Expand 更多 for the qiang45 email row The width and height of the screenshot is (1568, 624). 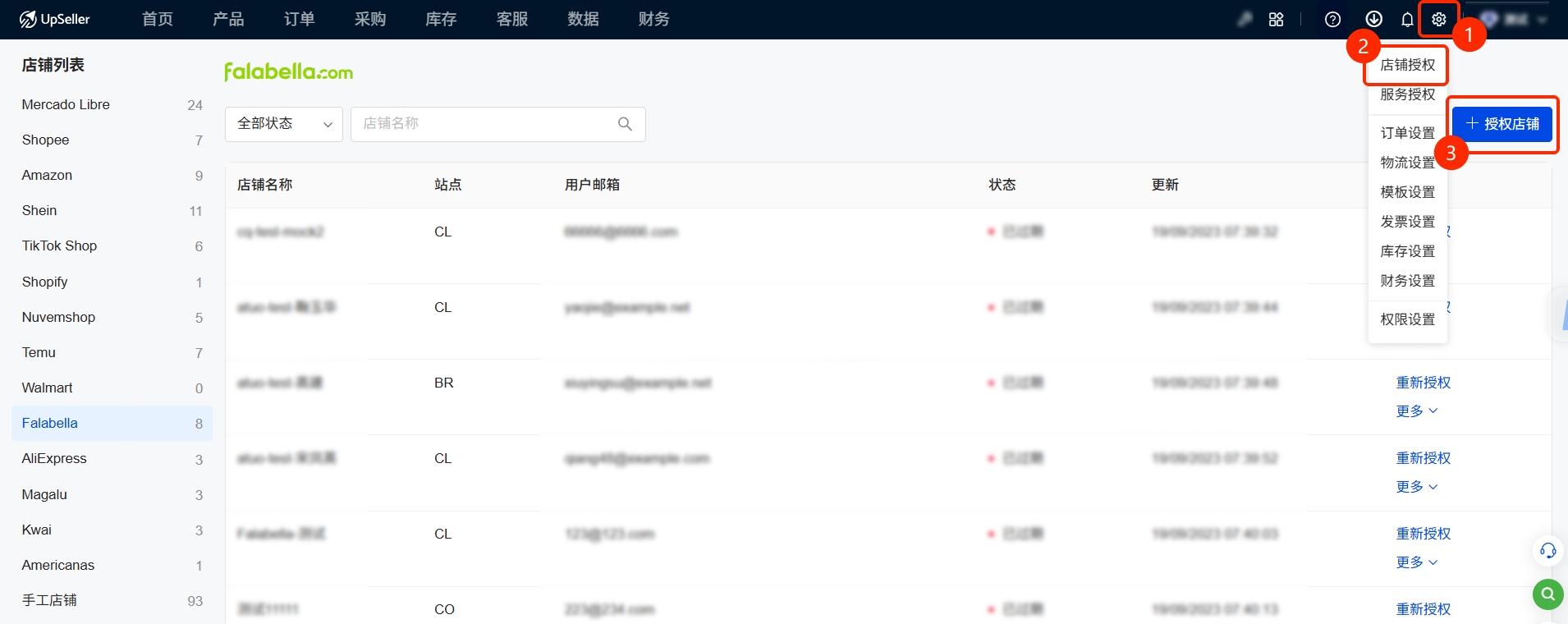[x=1417, y=487]
